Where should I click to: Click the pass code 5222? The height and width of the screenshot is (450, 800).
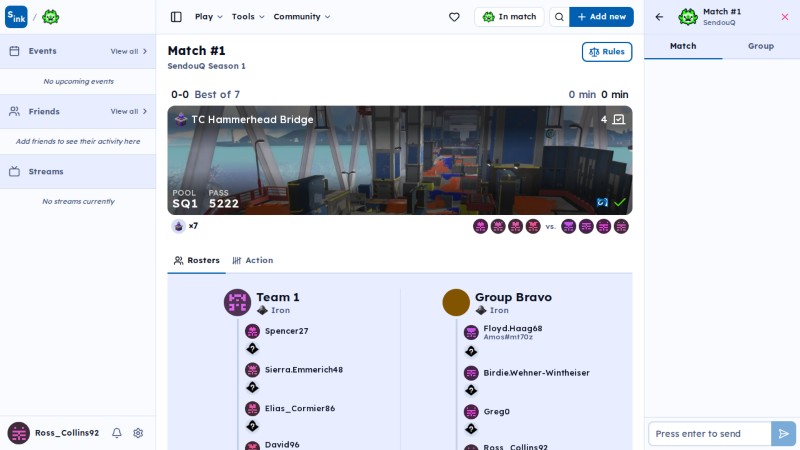coord(223,204)
